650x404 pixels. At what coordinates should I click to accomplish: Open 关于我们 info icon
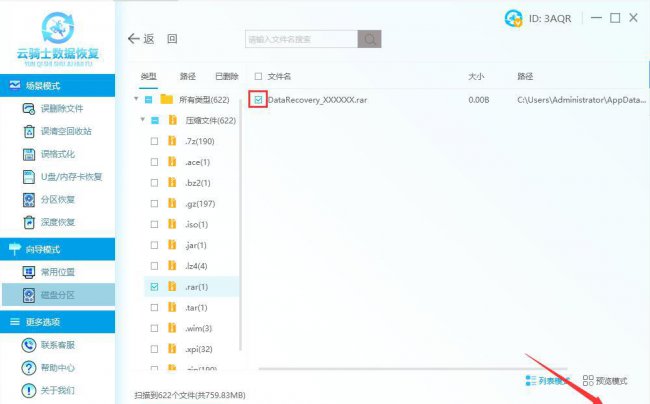pos(29,390)
